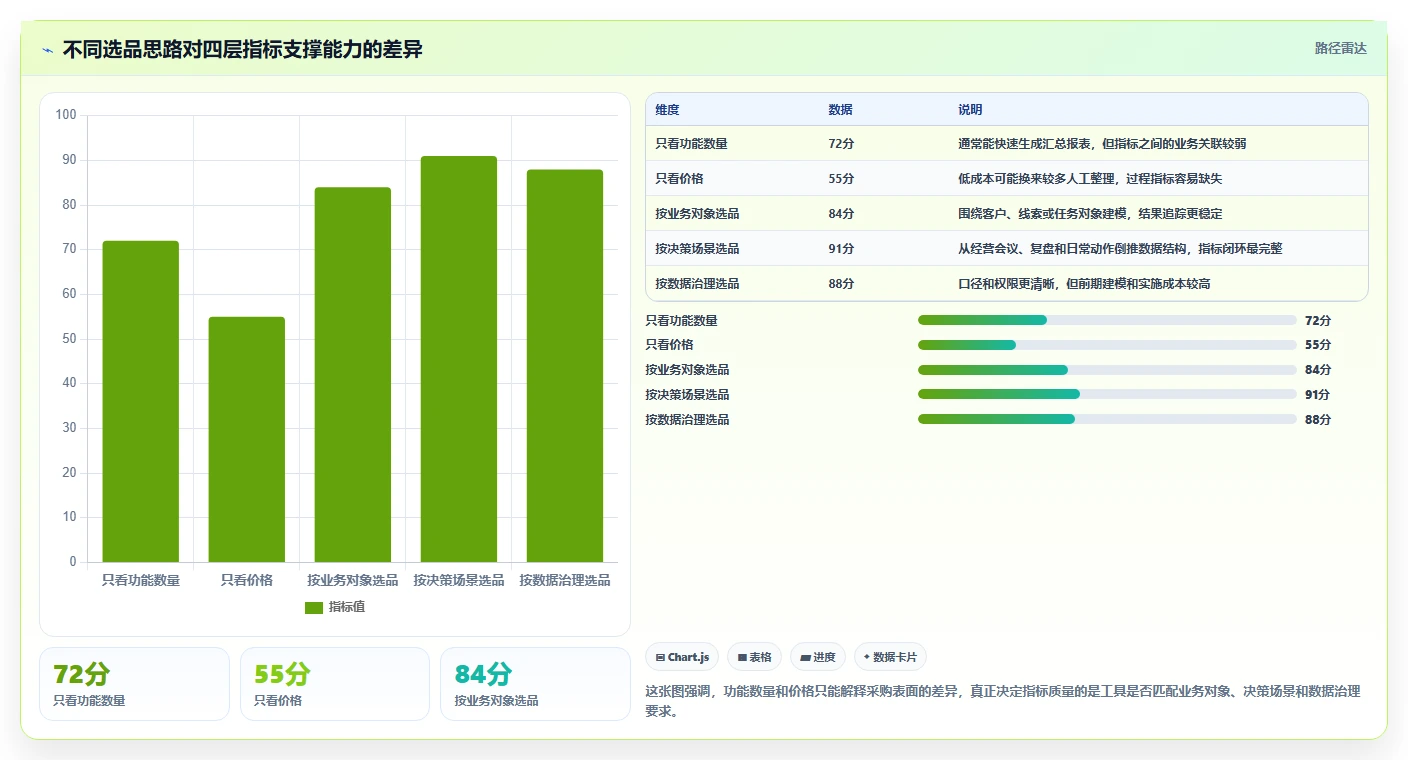Click the 按数据治理选品 bar in the chart
The height and width of the screenshot is (760, 1408).
[565, 366]
